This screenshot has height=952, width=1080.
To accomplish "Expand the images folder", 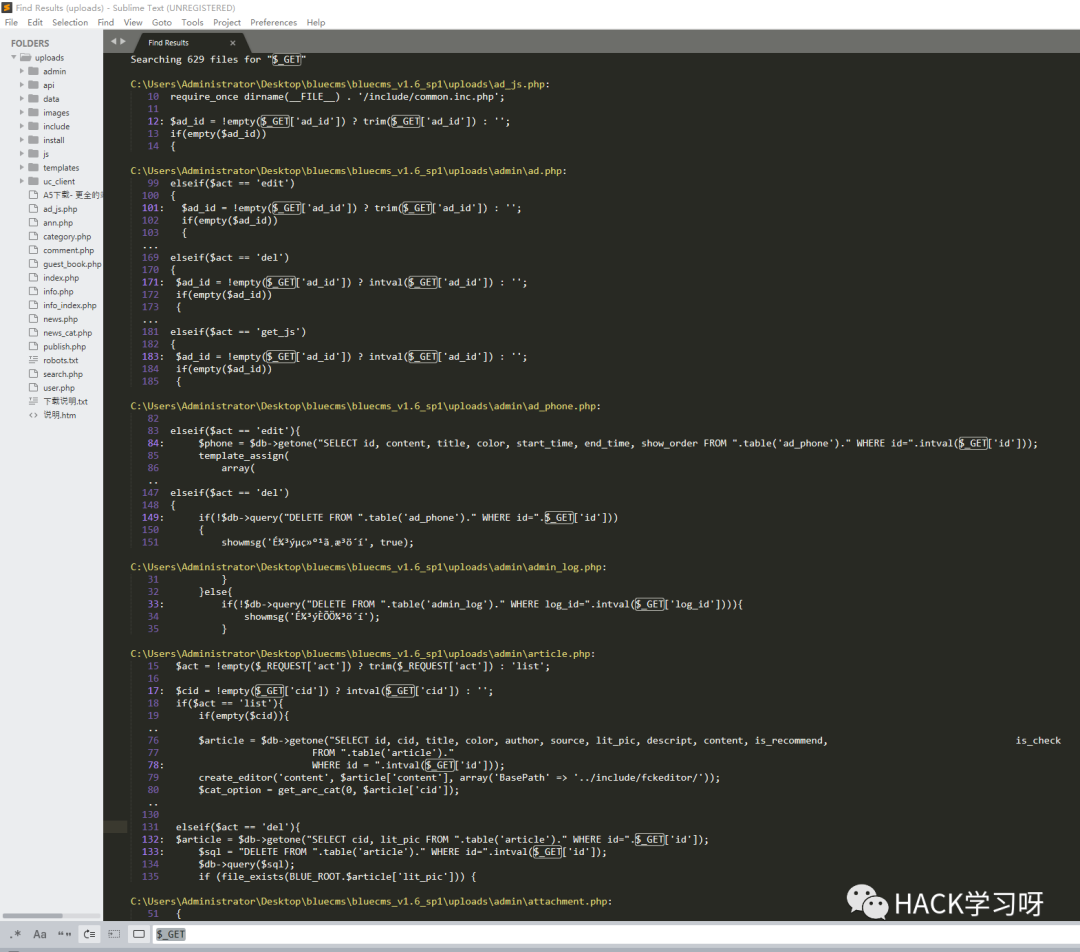I will coord(21,112).
